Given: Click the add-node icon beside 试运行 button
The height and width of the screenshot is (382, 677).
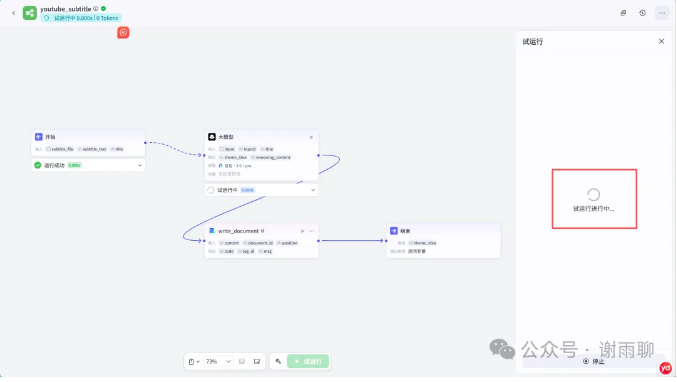Looking at the screenshot, I should 278,362.
